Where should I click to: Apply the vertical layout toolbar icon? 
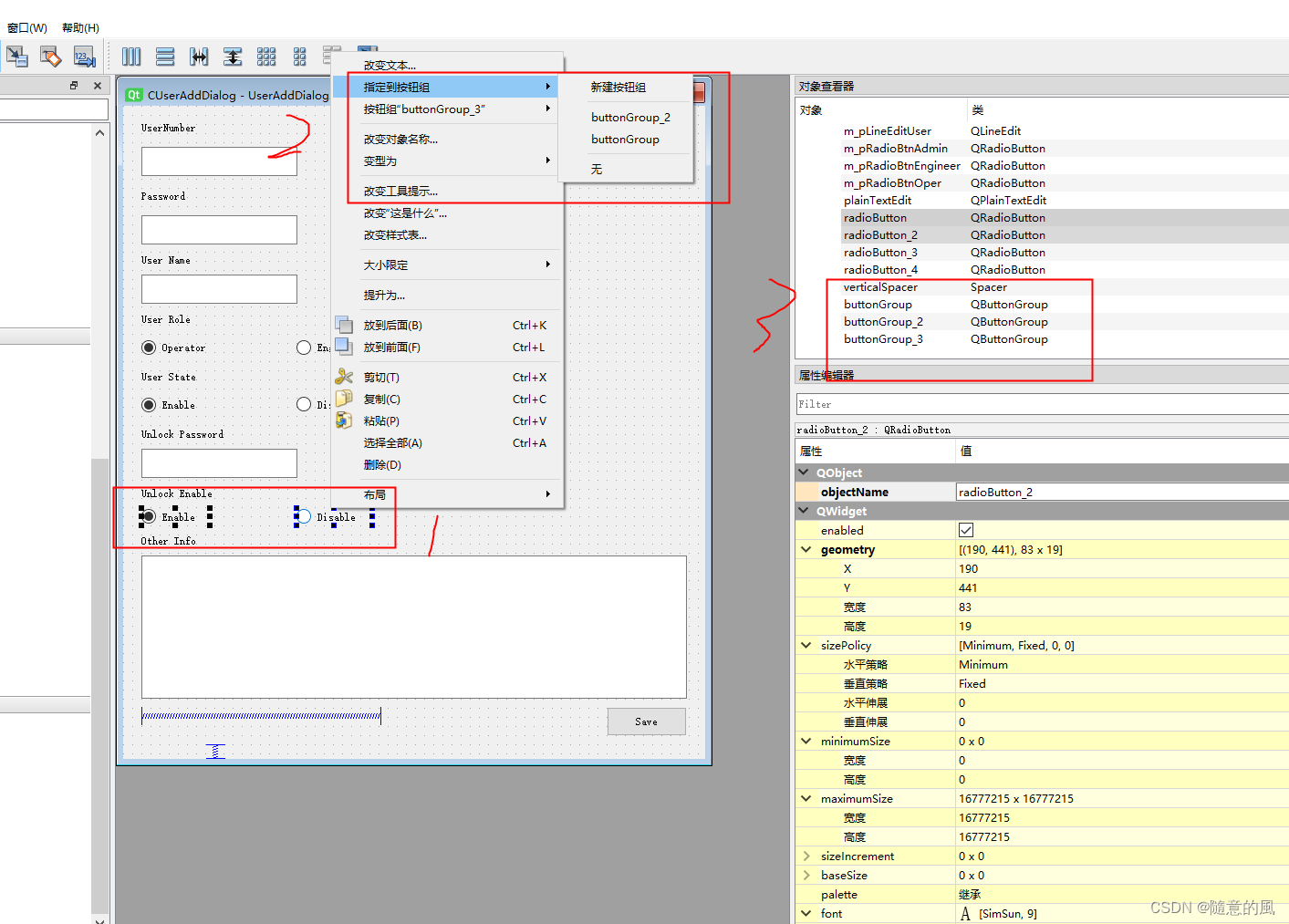click(x=165, y=57)
